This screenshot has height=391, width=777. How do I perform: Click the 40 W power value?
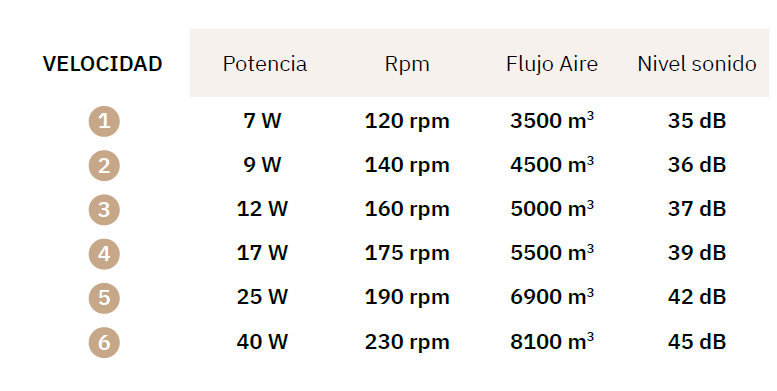(x=262, y=341)
